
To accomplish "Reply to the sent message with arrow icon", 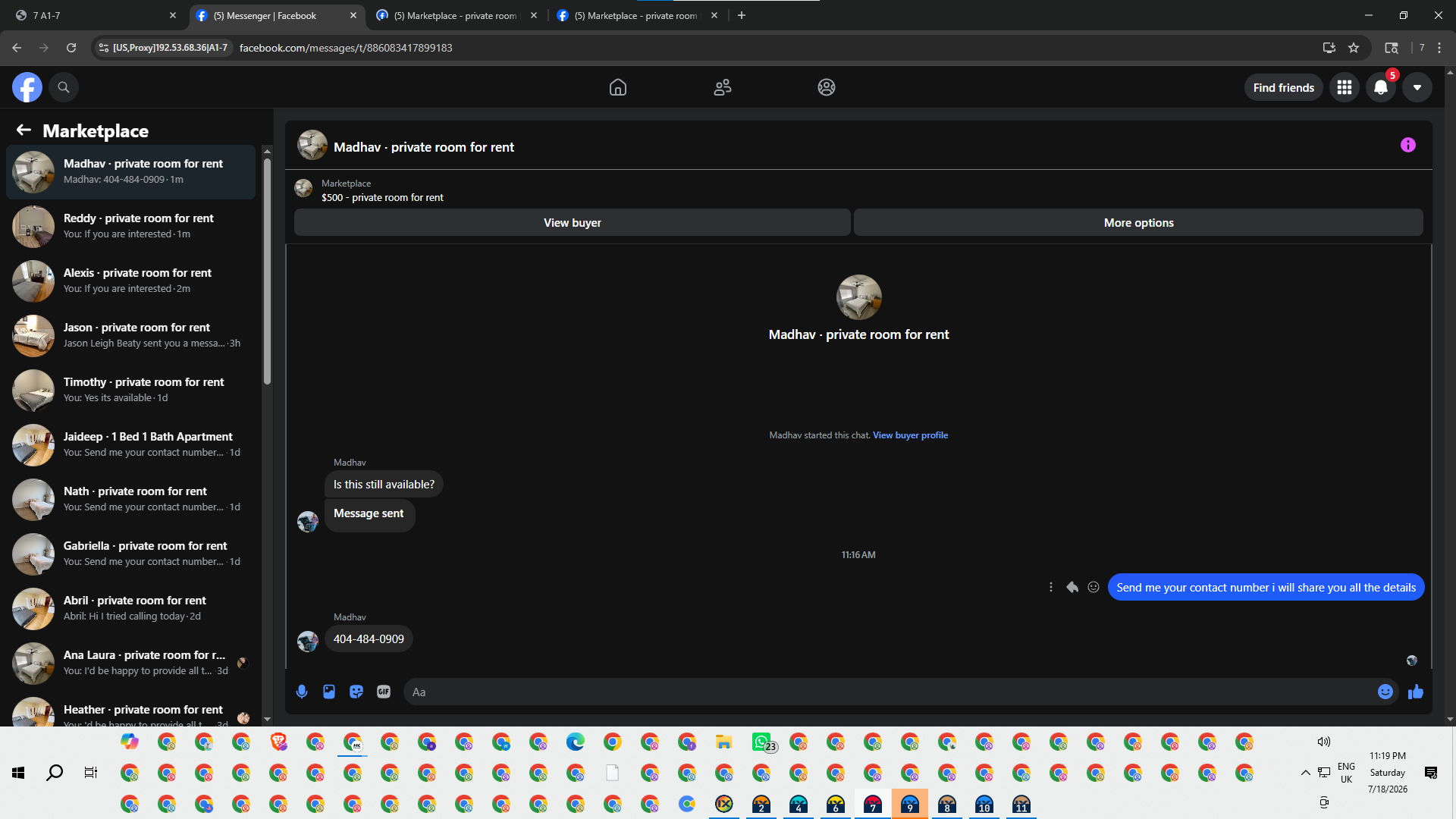I will 1072,587.
